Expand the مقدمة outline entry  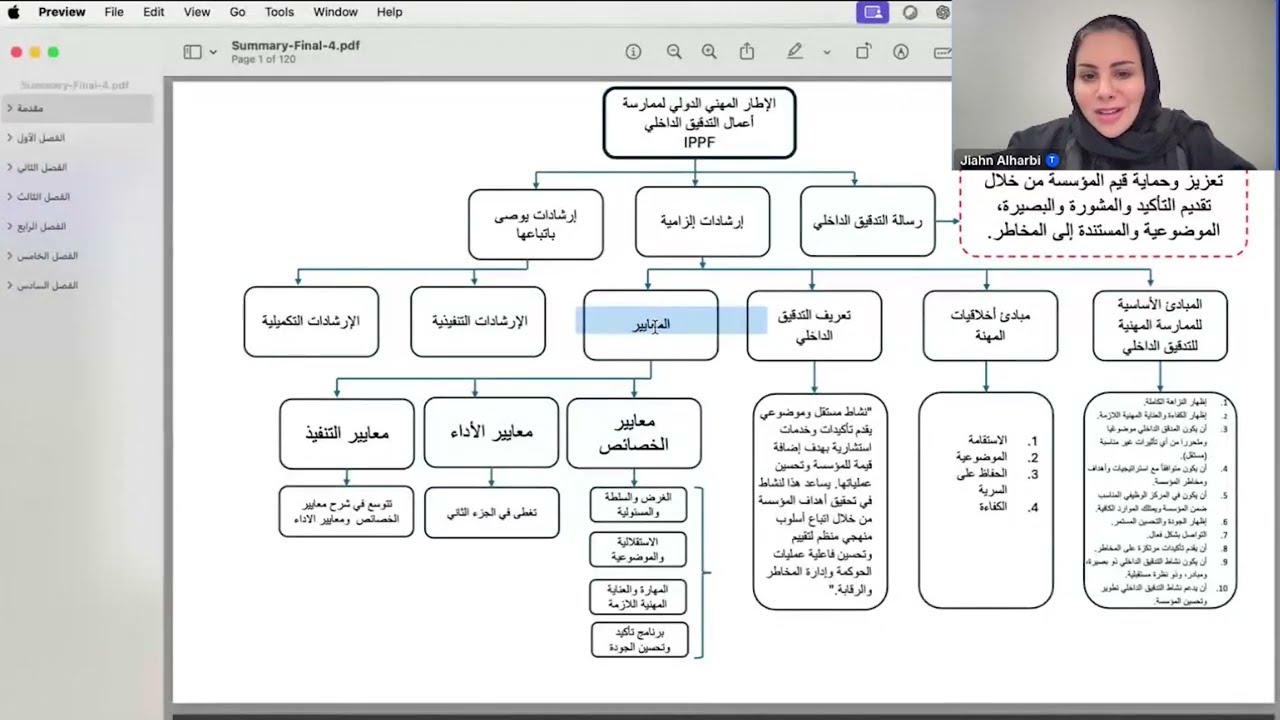click(x=9, y=108)
